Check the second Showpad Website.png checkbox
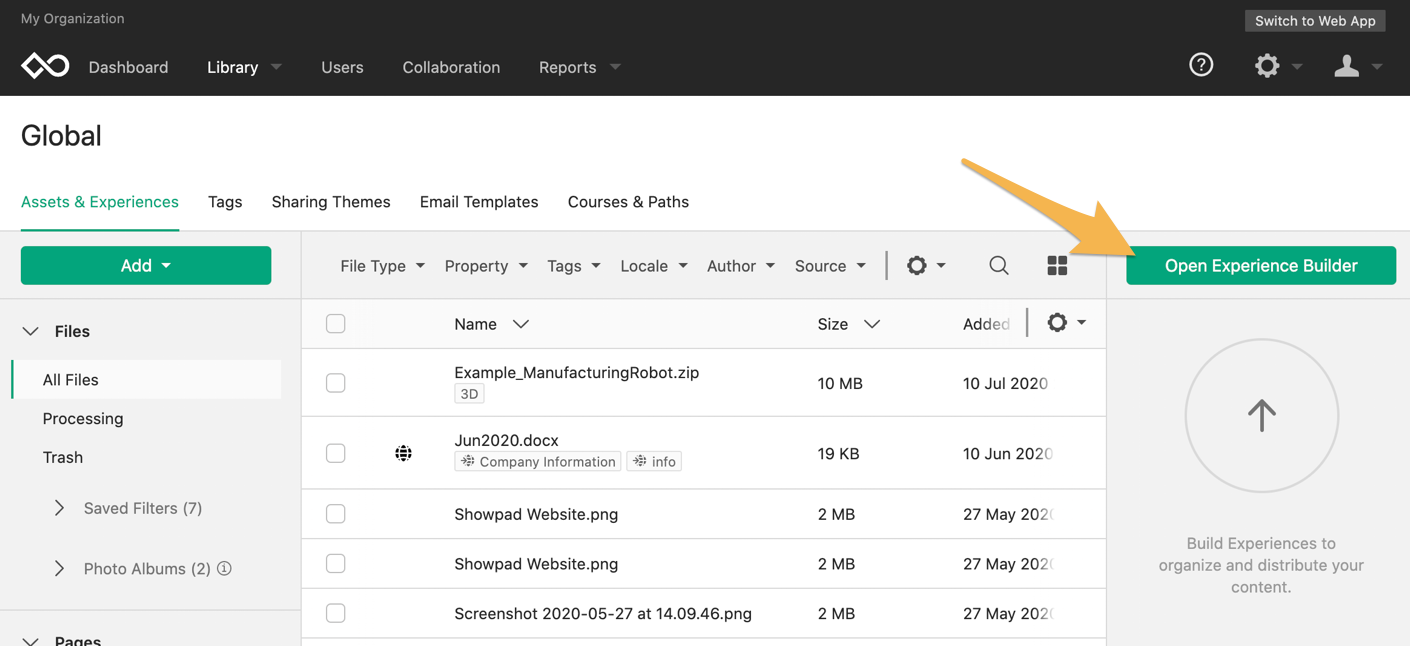 pos(336,563)
